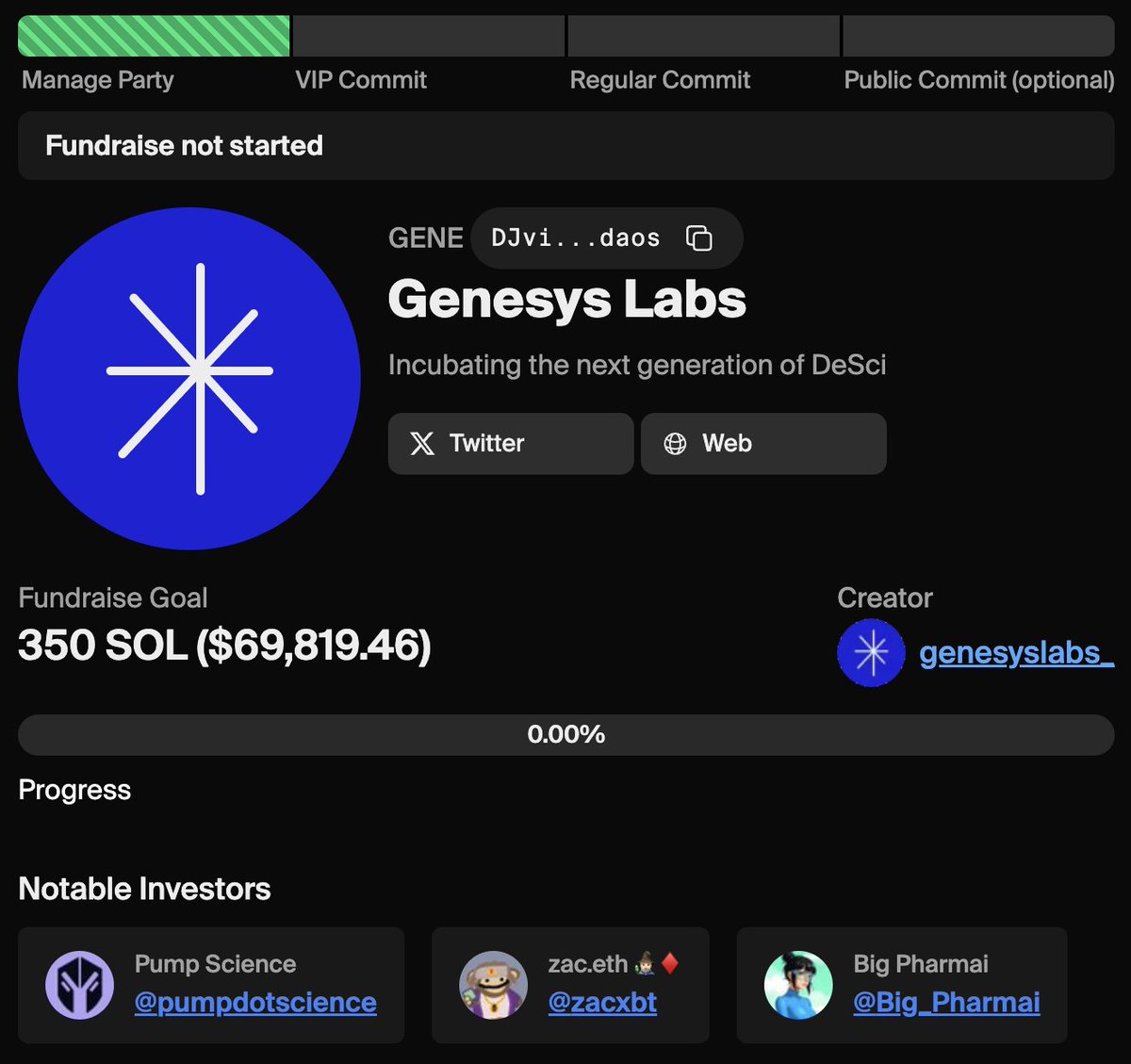Click the X logo in the Twitter button
Screen dimensions: 1131x1064
coord(422,443)
